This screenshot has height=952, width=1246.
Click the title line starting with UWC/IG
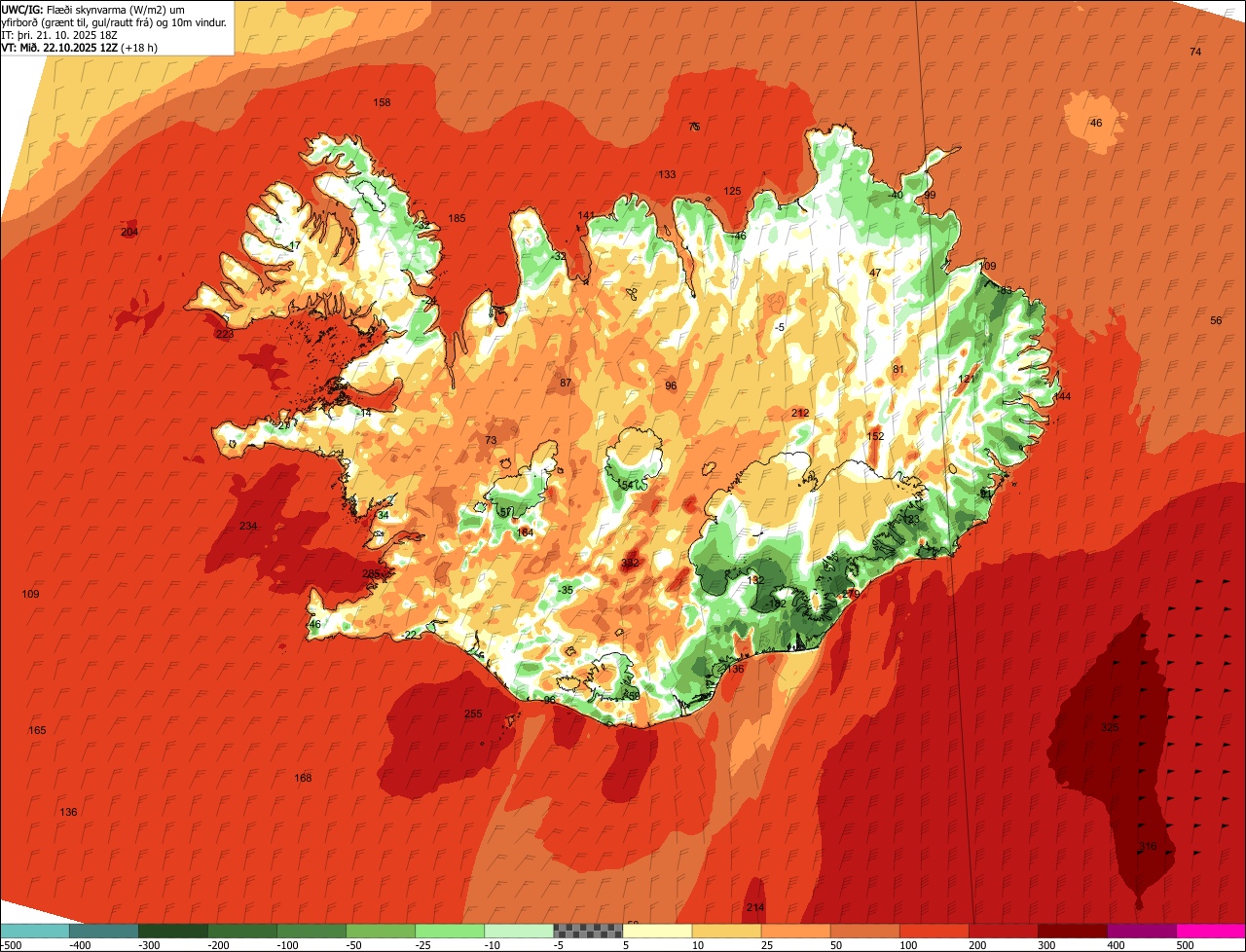(x=94, y=10)
